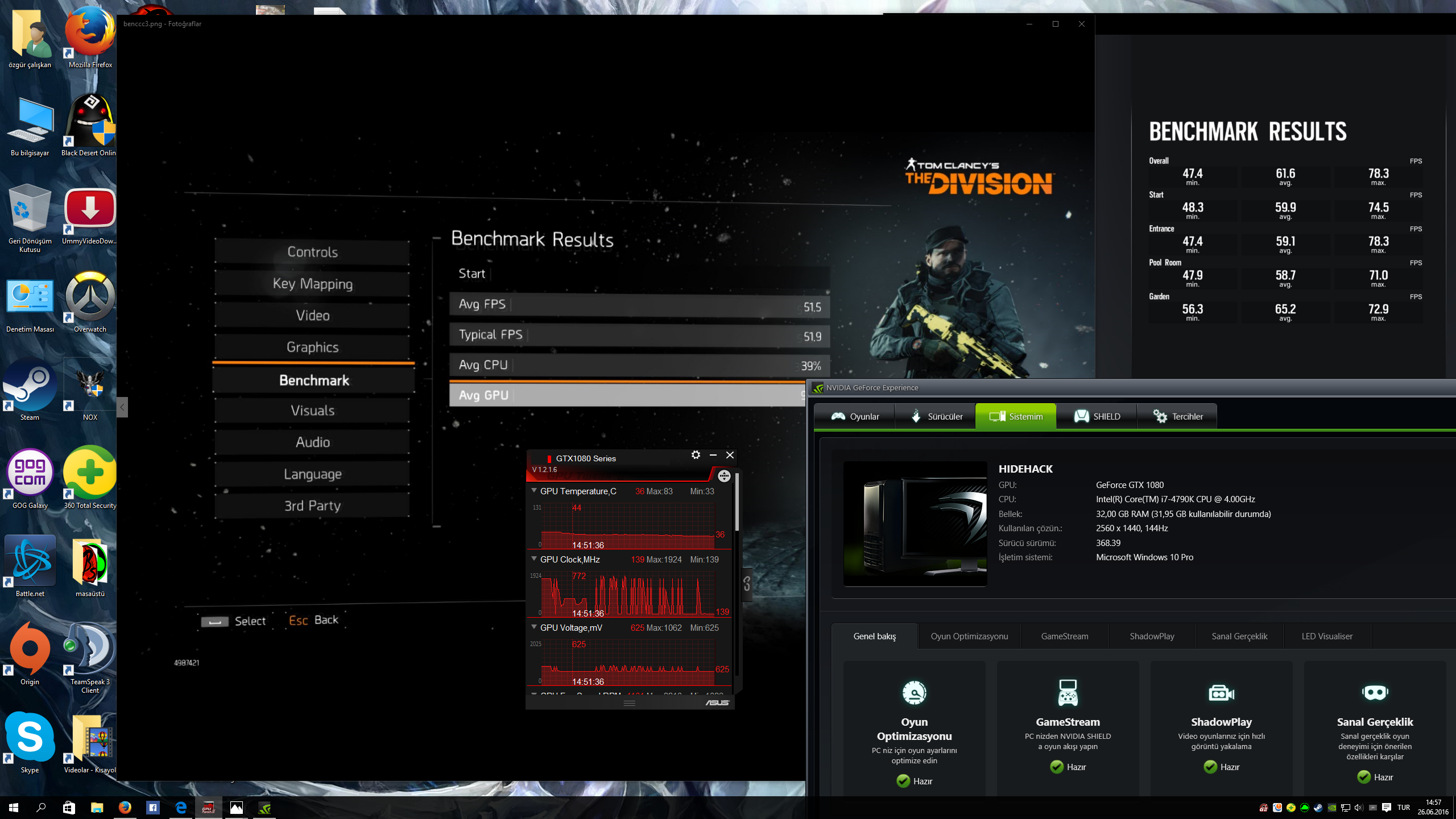Switch to the Sürücüler tab
This screenshot has height=819, width=1456.
coord(936,416)
